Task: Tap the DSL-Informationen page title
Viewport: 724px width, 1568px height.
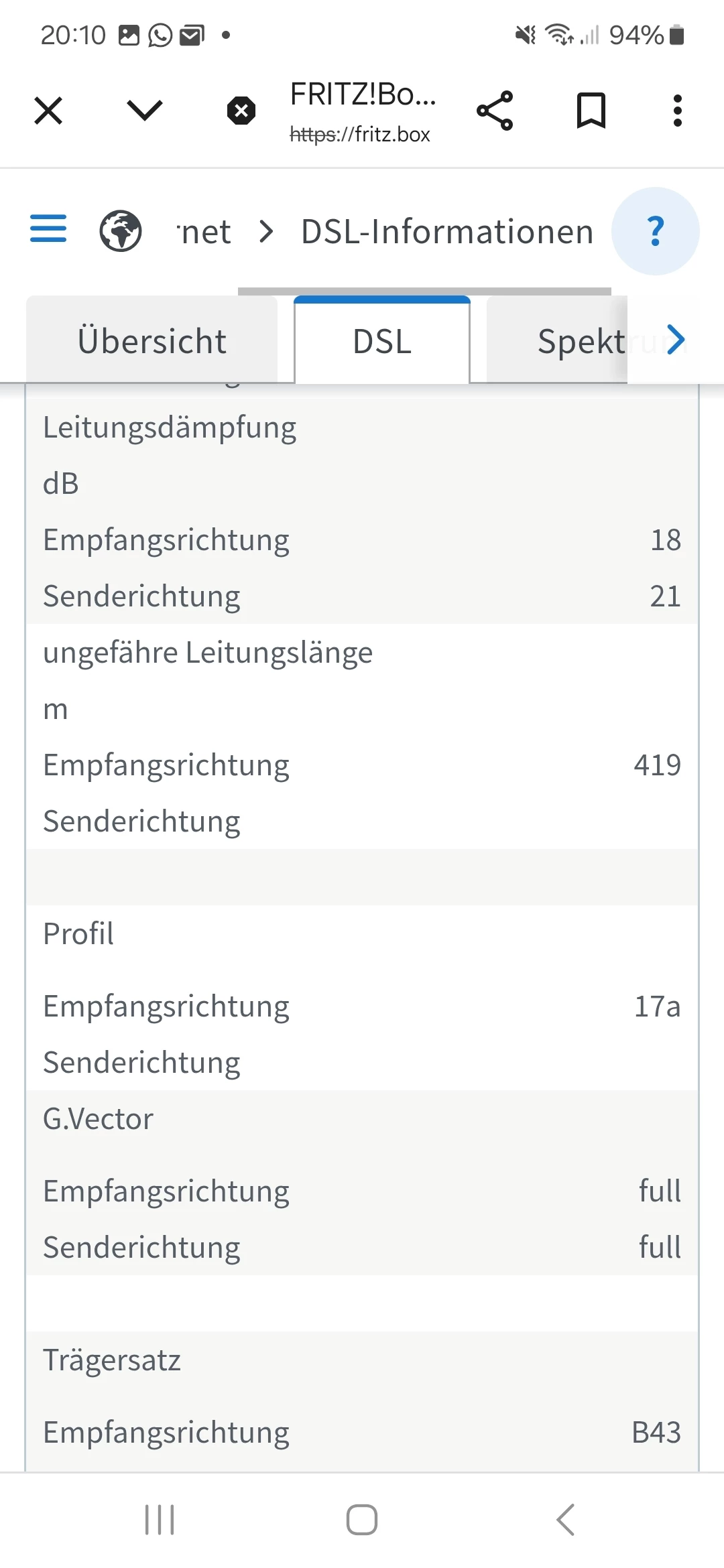Action: 447,233
